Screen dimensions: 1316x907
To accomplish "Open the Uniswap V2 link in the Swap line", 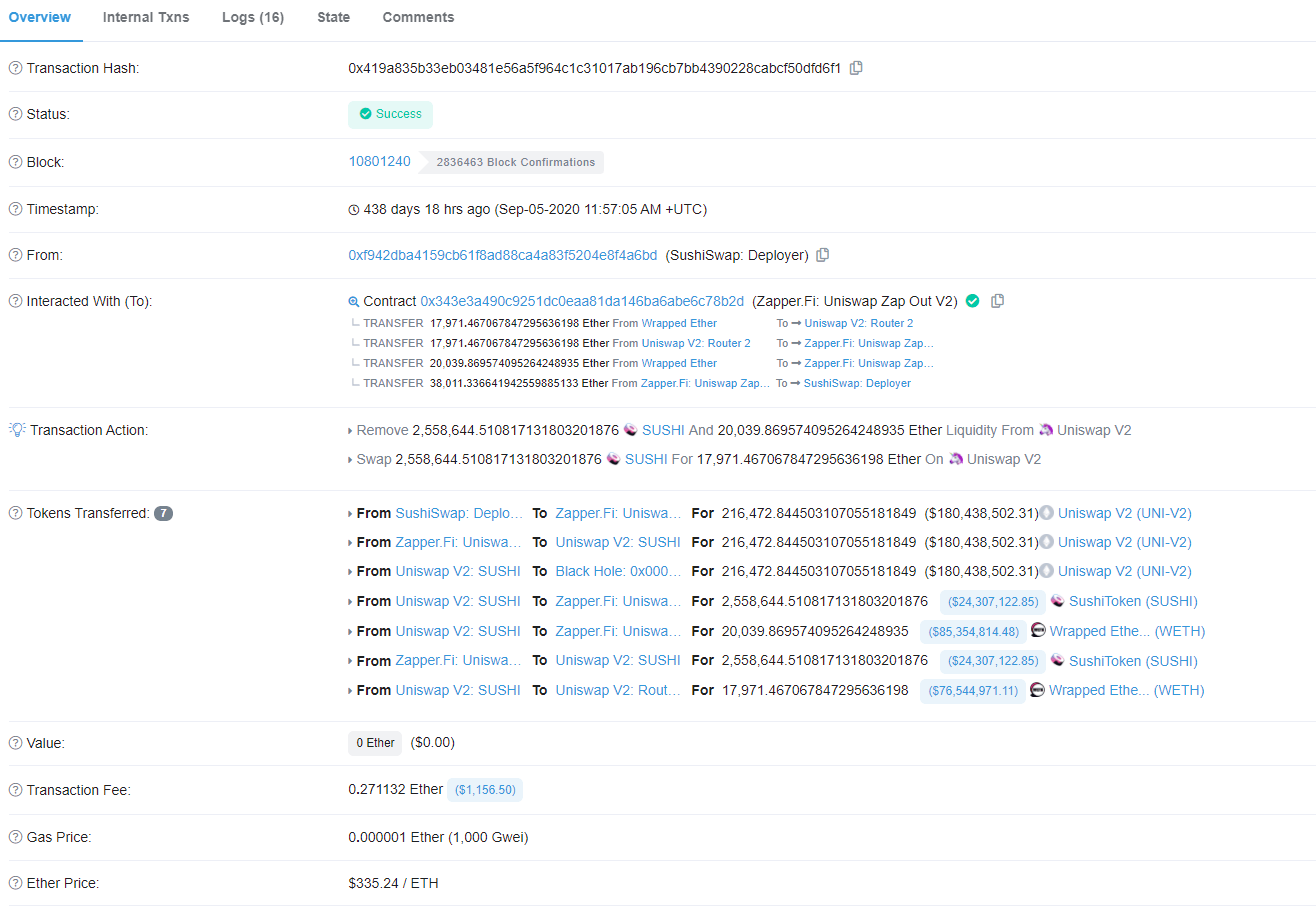I will point(1004,459).
